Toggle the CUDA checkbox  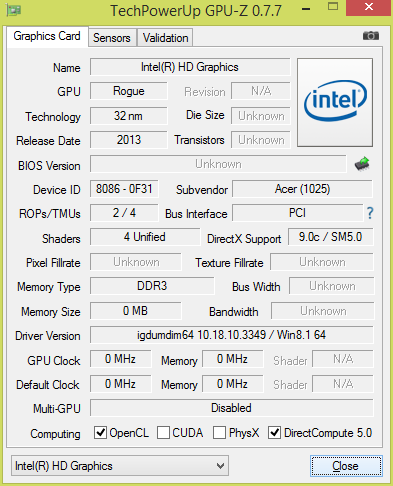[x=163, y=433]
